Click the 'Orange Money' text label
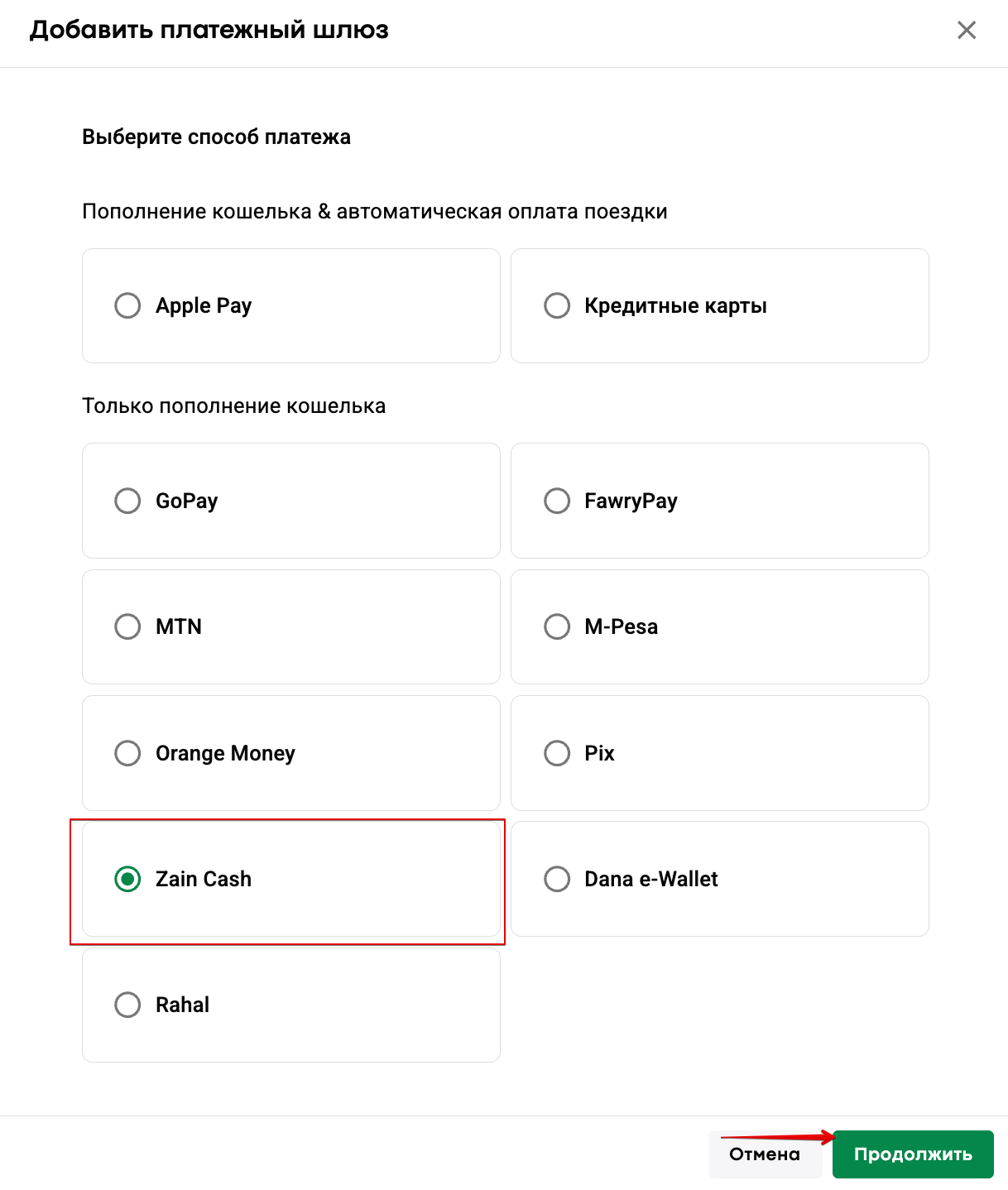Viewport: 1008px width, 1190px height. [x=225, y=753]
